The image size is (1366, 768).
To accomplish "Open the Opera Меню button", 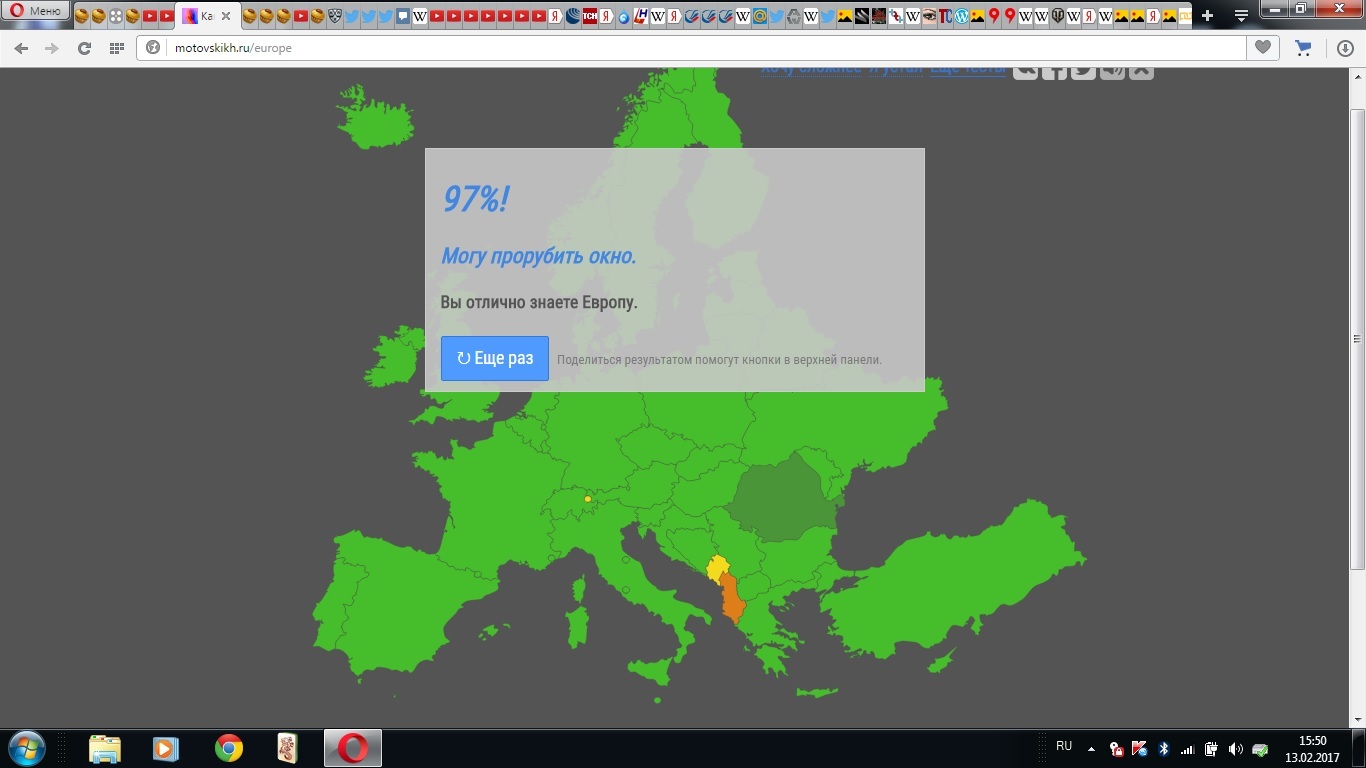I will pos(36,11).
